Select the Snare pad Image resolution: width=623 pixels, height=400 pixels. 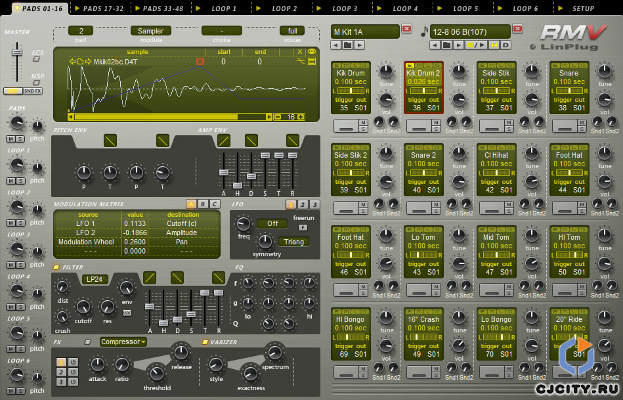click(569, 87)
